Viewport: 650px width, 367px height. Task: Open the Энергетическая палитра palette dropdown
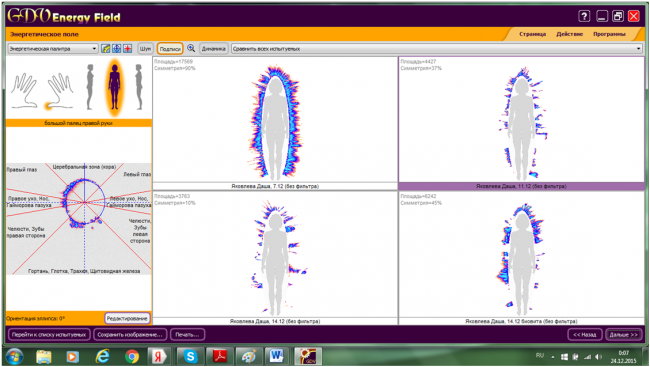coord(53,49)
